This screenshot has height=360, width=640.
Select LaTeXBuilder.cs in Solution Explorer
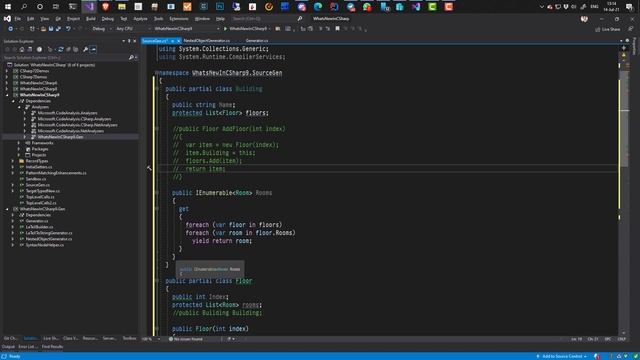pos(40,227)
